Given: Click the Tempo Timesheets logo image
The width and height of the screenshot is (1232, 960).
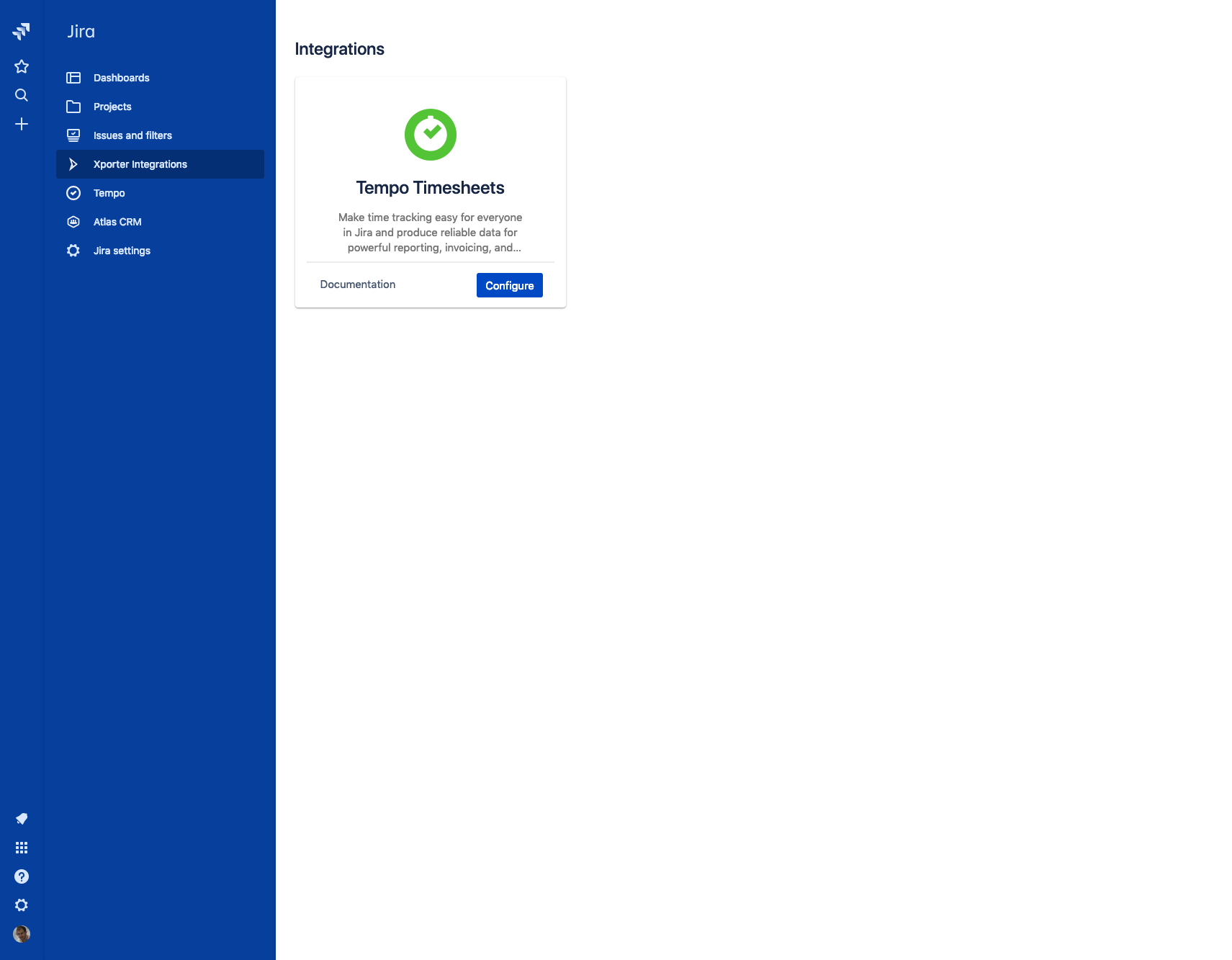Looking at the screenshot, I should (431, 135).
